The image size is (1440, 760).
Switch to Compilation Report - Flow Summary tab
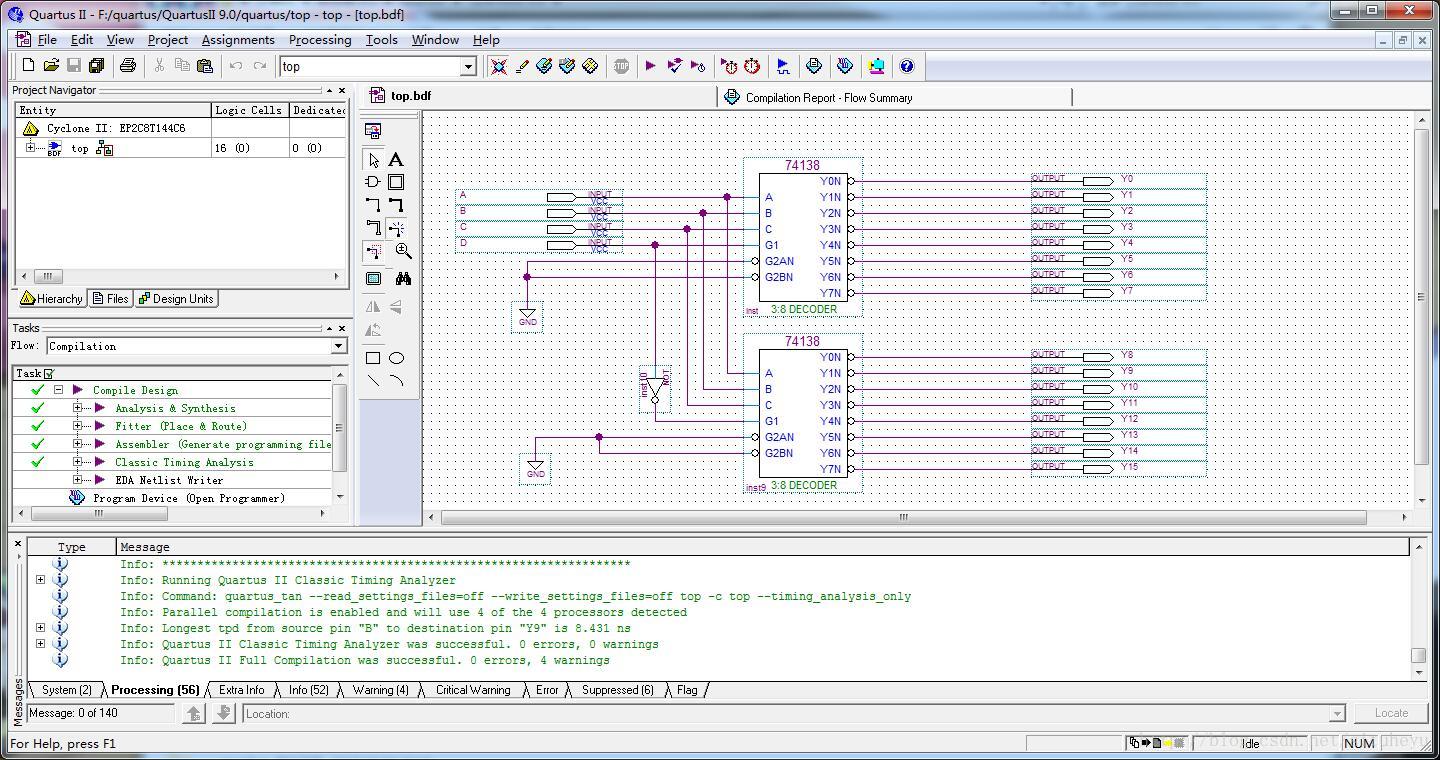(894, 97)
